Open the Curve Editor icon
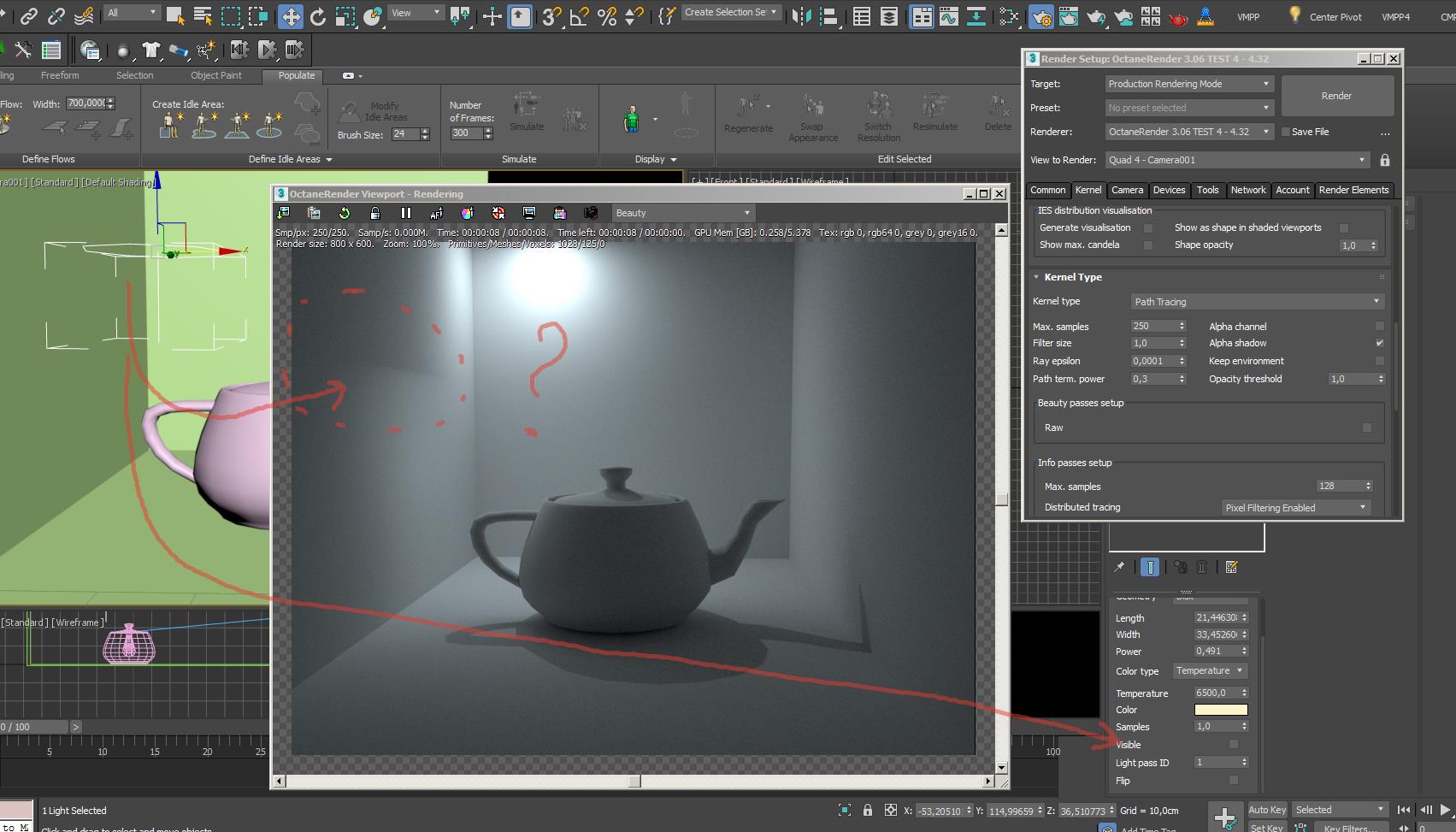 [948, 15]
